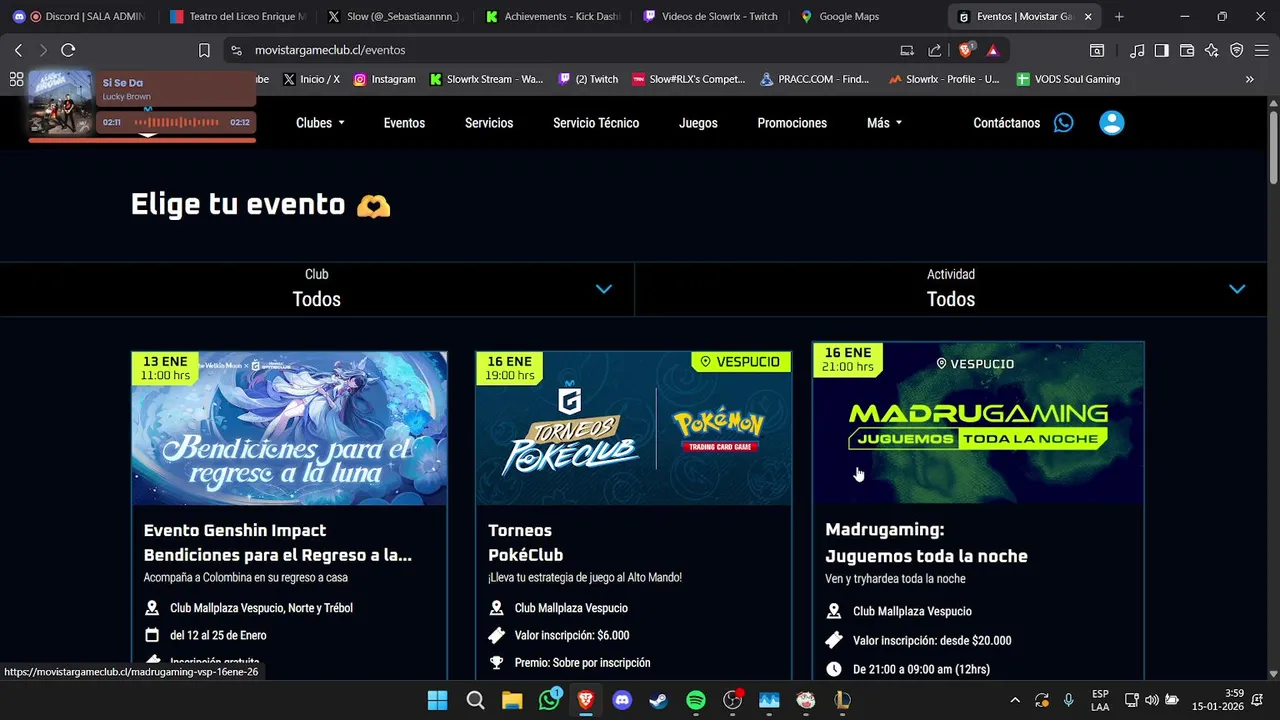Open the Más menu dropdown

pos(884,123)
